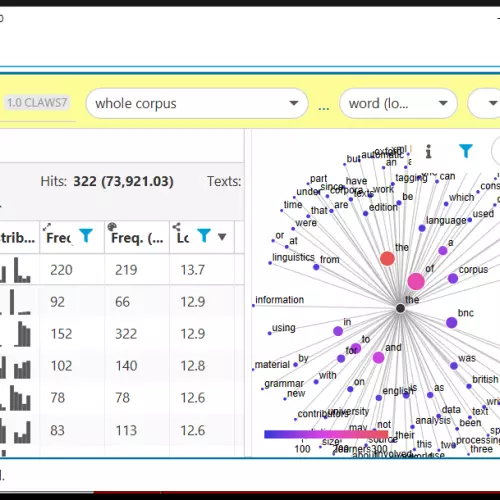This screenshot has height=500, width=500.
Task: Select the red 'the' node in graph
Action: tap(387, 258)
